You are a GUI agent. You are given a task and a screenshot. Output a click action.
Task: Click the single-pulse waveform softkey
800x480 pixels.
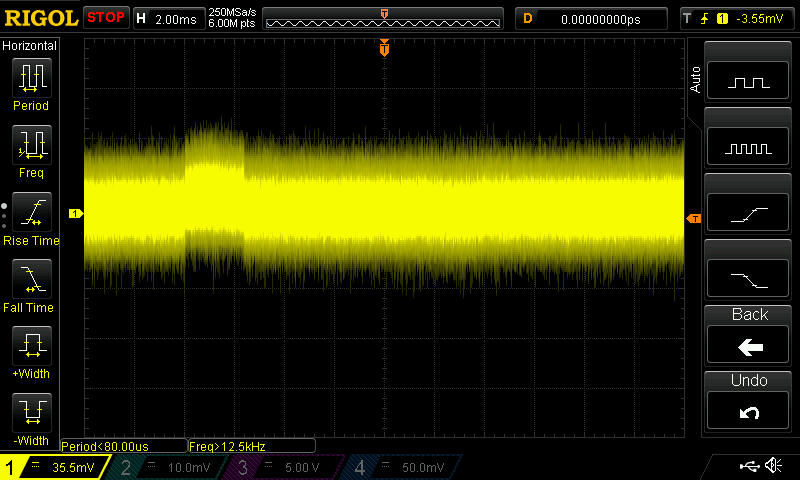point(747,80)
